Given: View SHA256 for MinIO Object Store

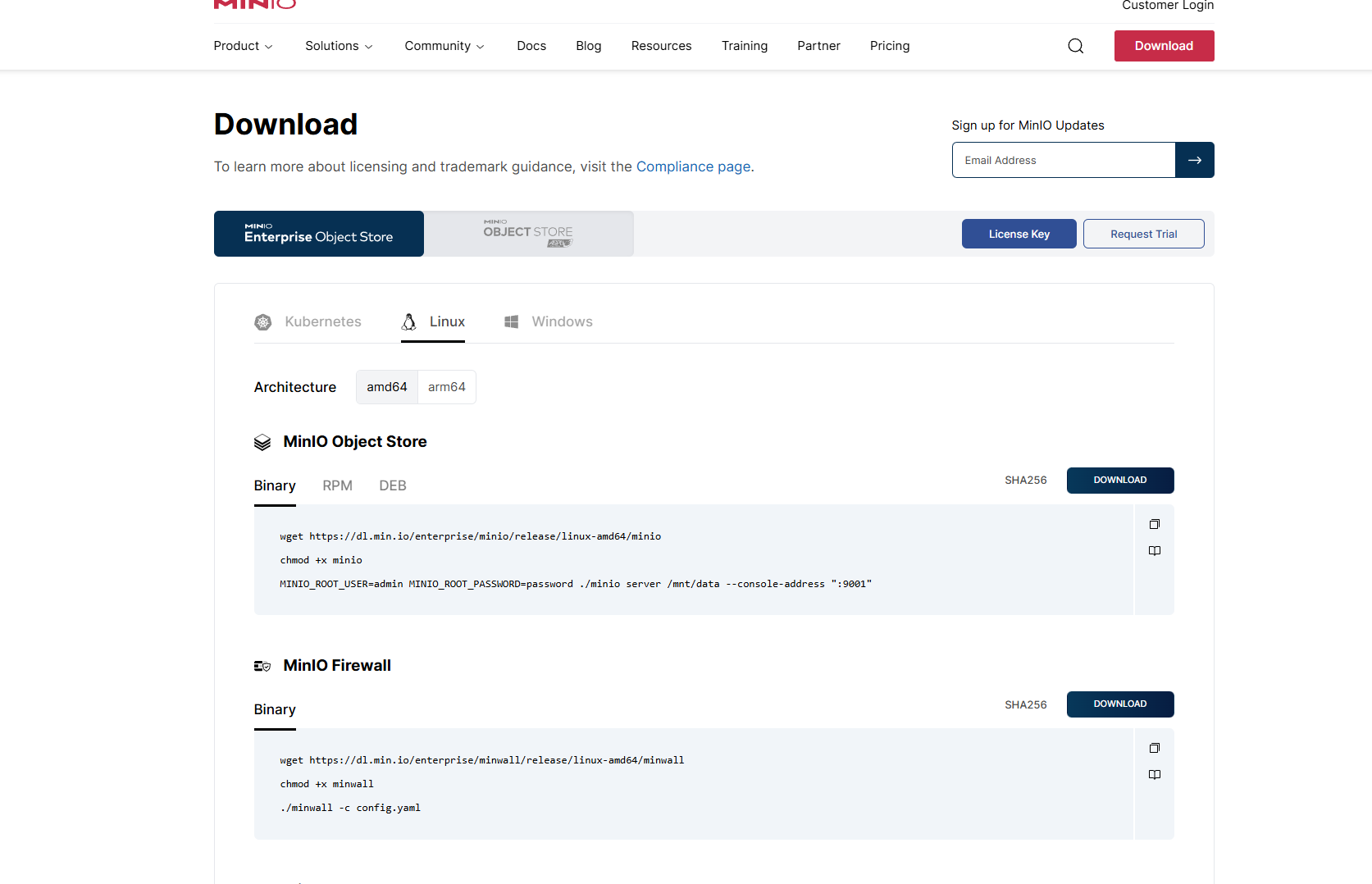Looking at the screenshot, I should pyautogui.click(x=1025, y=481).
